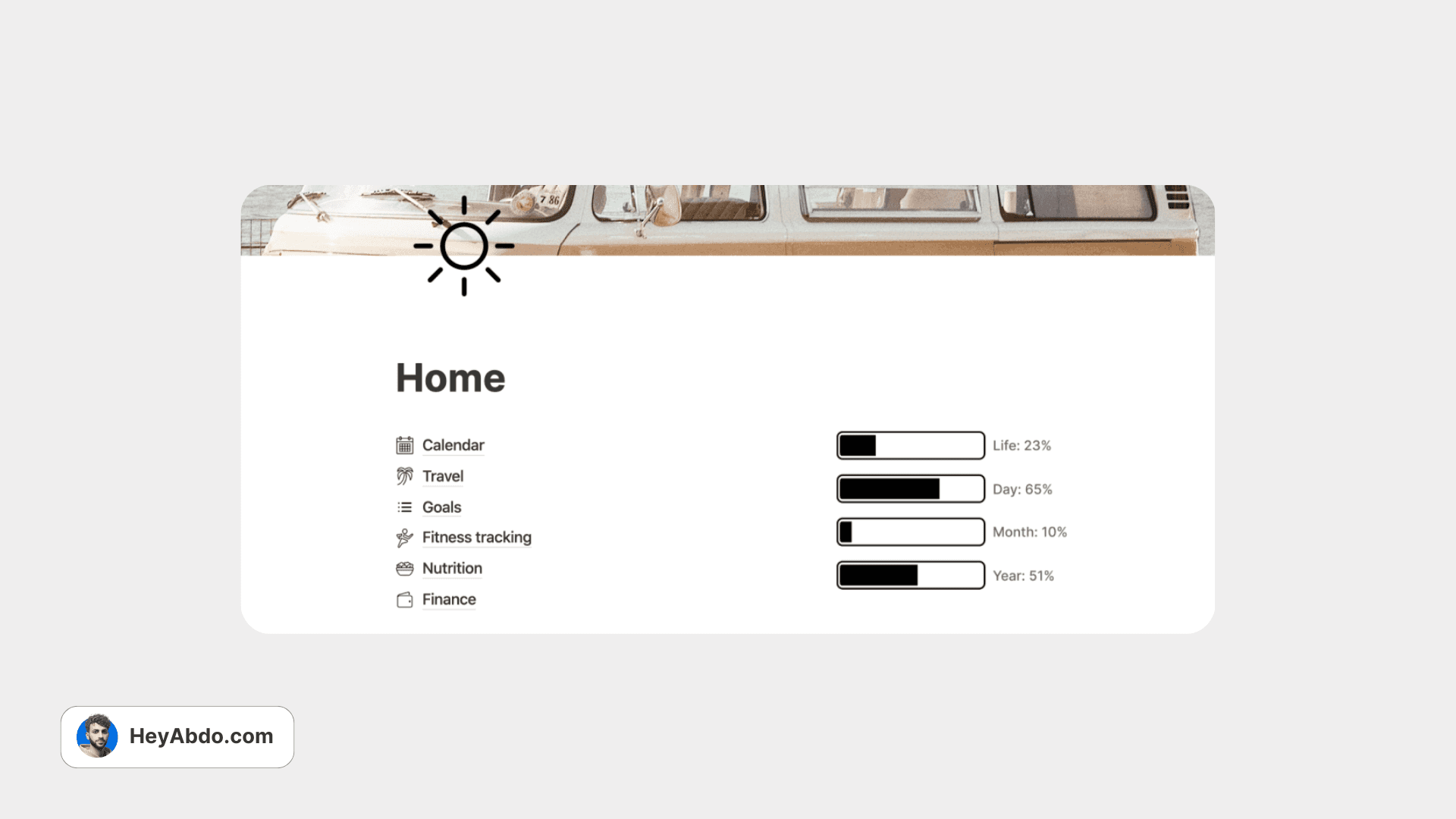The height and width of the screenshot is (819, 1456).
Task: Toggle the Day progress bar
Action: [x=909, y=489]
